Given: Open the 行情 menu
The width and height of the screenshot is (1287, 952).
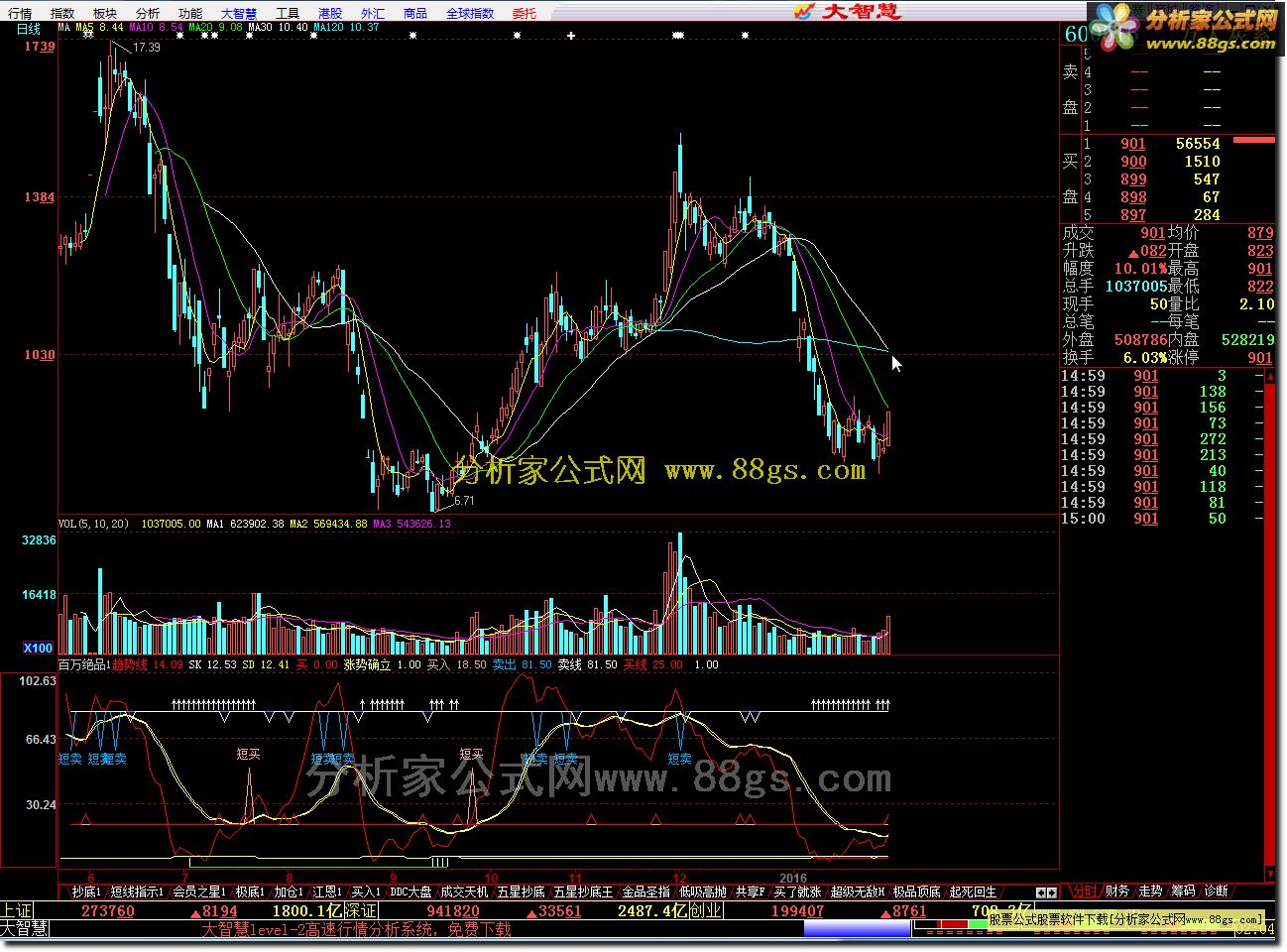Looking at the screenshot, I should coord(20,13).
